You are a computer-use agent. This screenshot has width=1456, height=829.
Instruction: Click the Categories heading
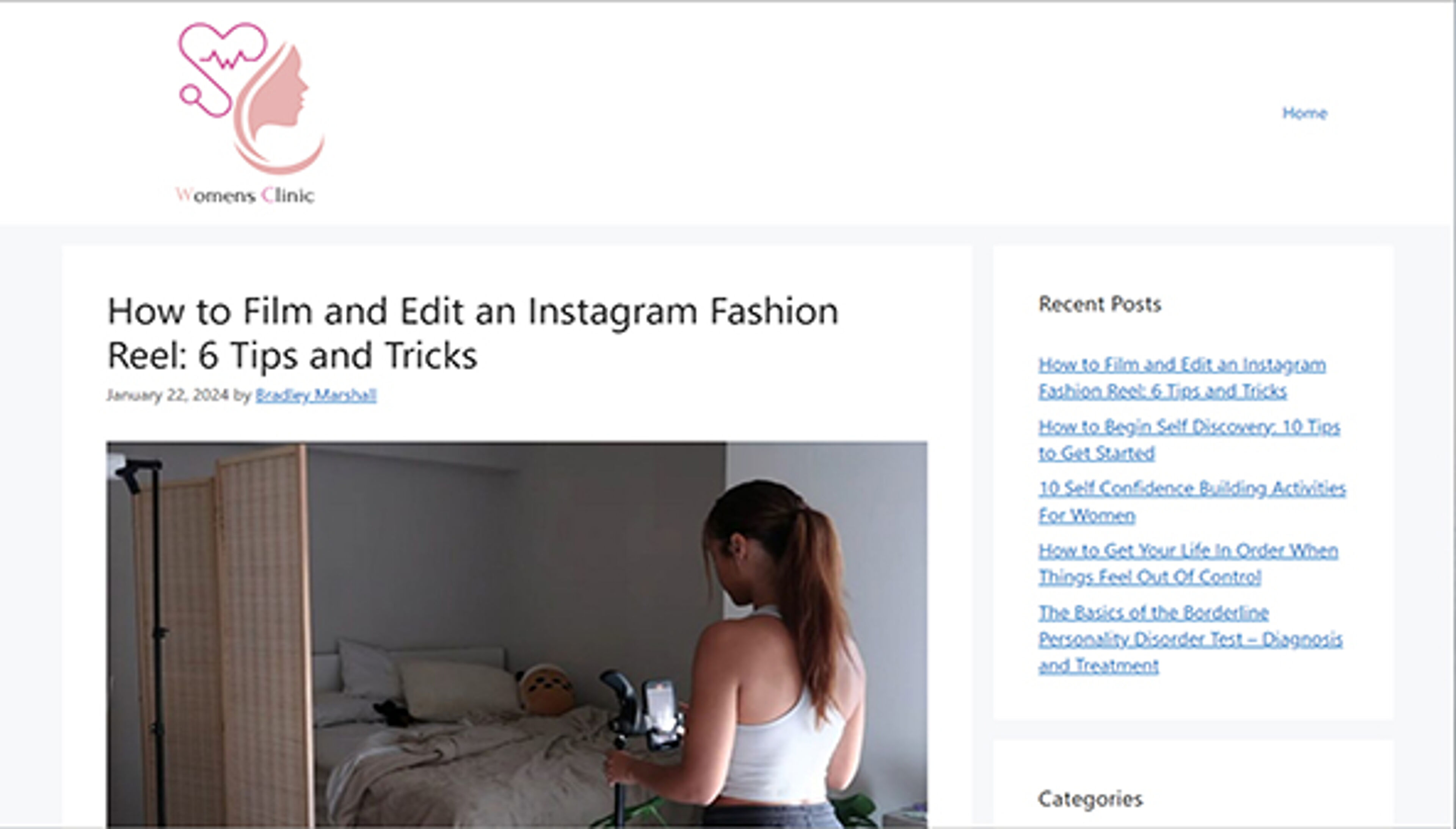tap(1090, 799)
